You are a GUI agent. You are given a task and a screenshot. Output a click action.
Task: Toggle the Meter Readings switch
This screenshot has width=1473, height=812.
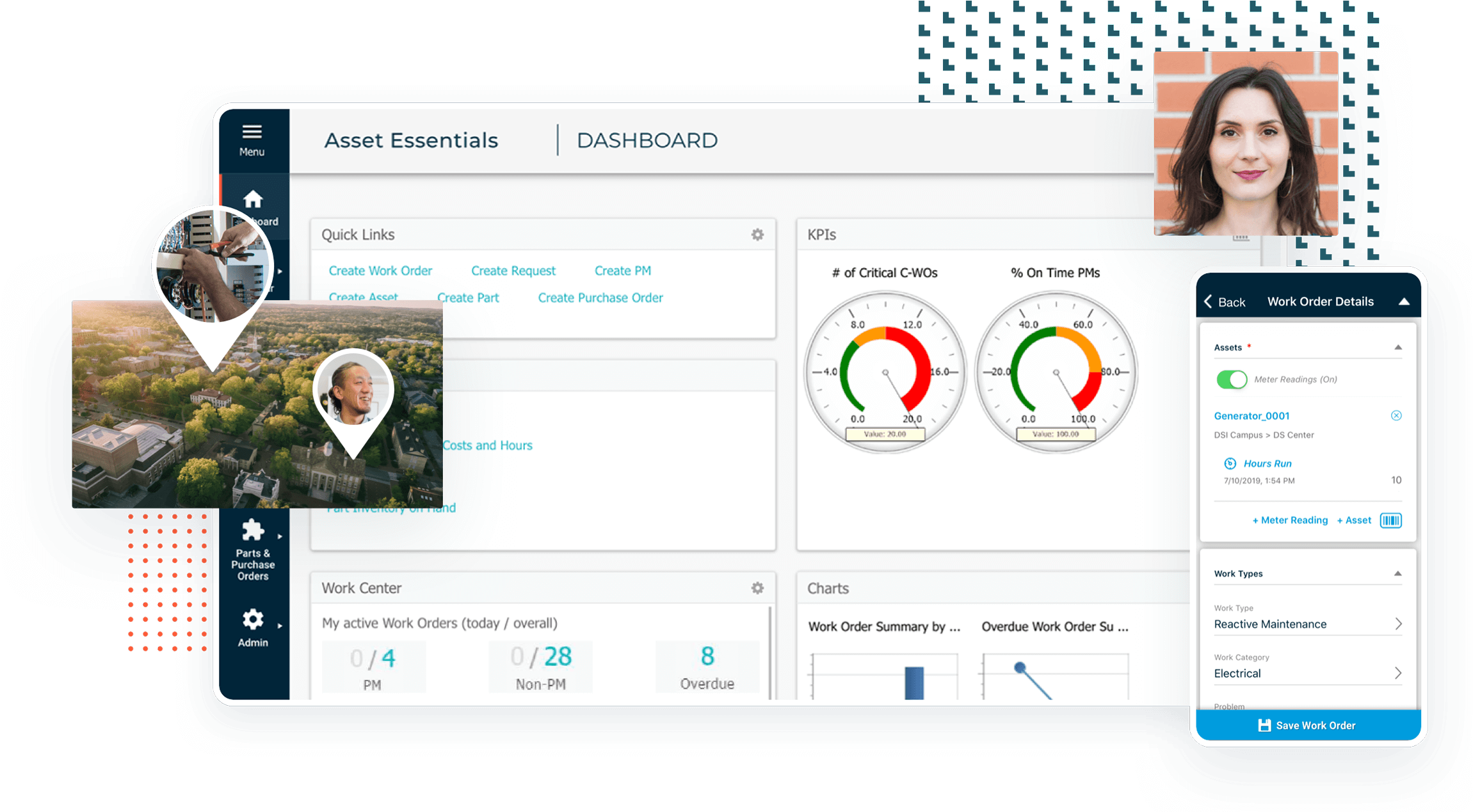pos(1231,379)
